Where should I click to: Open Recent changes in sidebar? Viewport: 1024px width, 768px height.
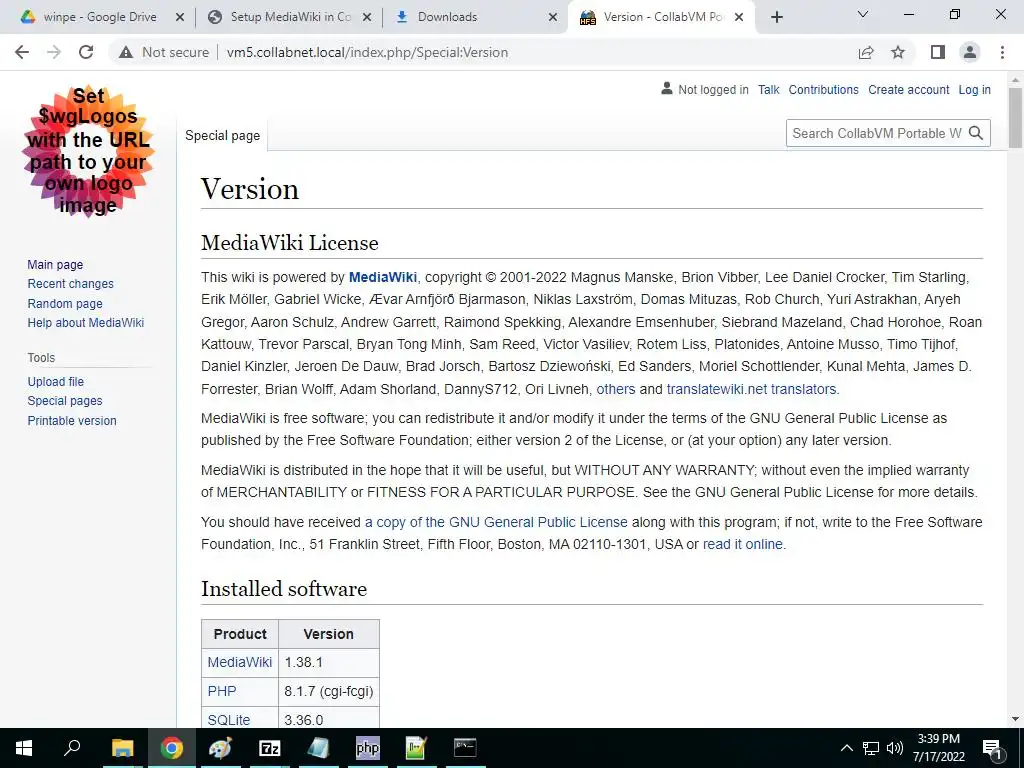click(x=71, y=284)
